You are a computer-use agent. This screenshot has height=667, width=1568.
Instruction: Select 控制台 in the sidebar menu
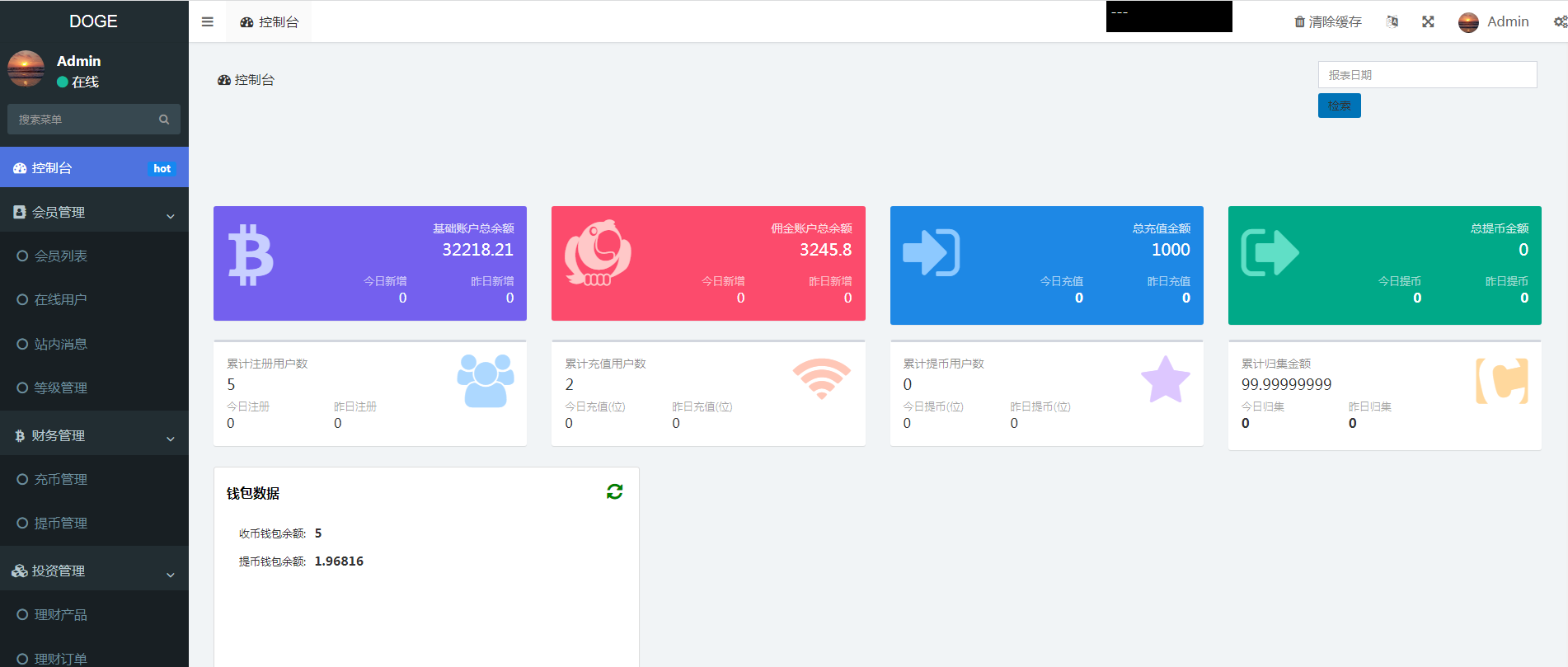point(94,168)
